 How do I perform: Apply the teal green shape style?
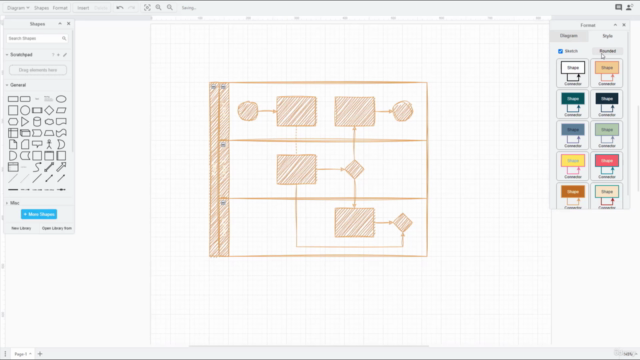(573, 104)
